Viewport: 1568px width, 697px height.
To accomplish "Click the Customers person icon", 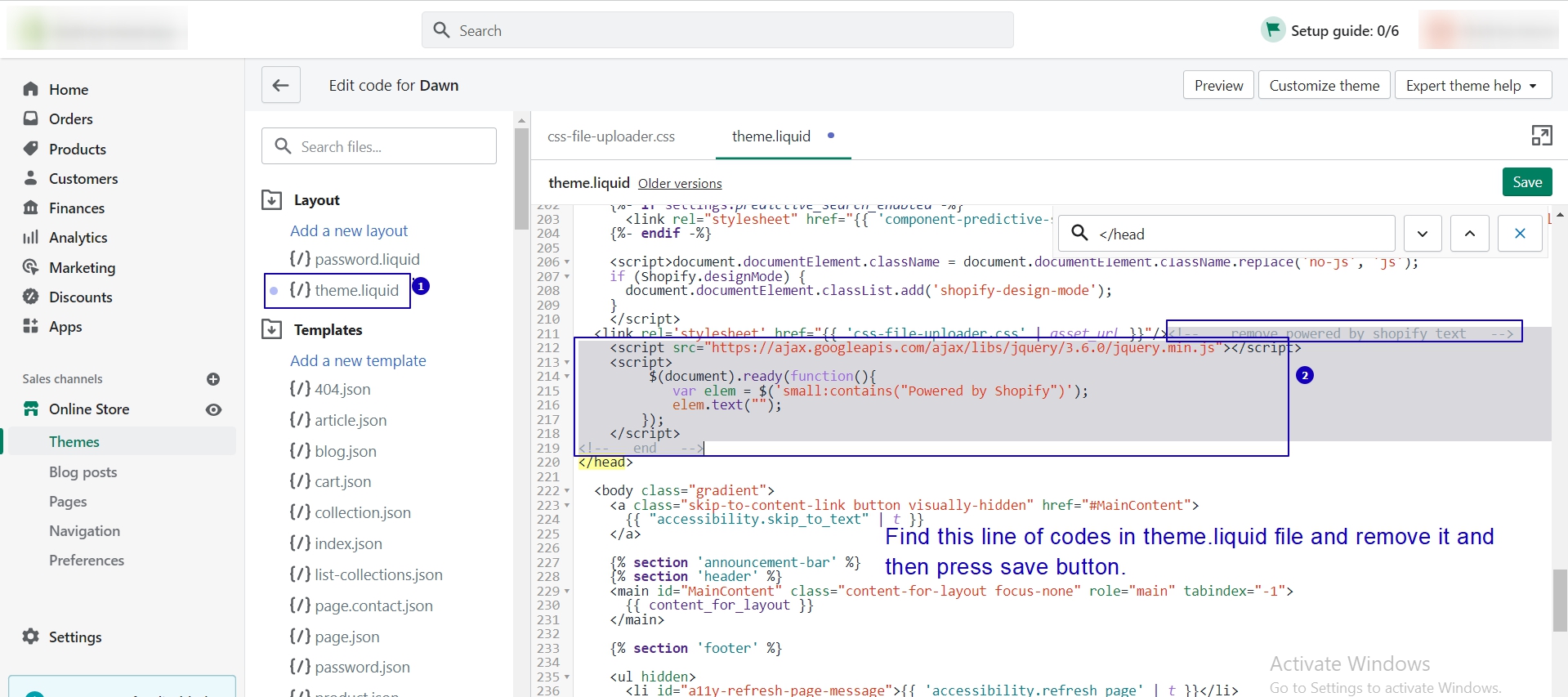I will (x=31, y=178).
